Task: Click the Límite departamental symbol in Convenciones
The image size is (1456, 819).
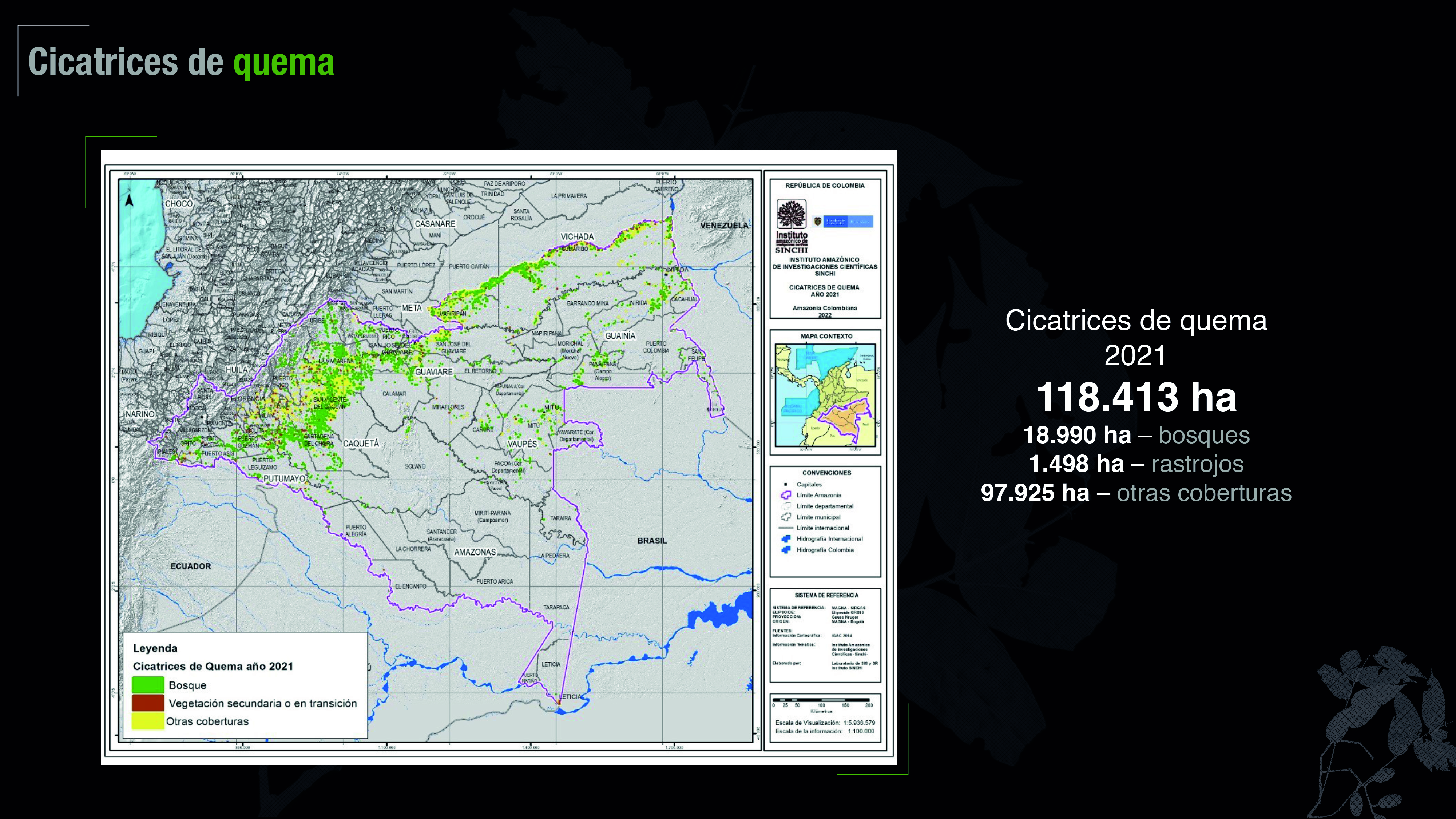Action: pos(786,506)
